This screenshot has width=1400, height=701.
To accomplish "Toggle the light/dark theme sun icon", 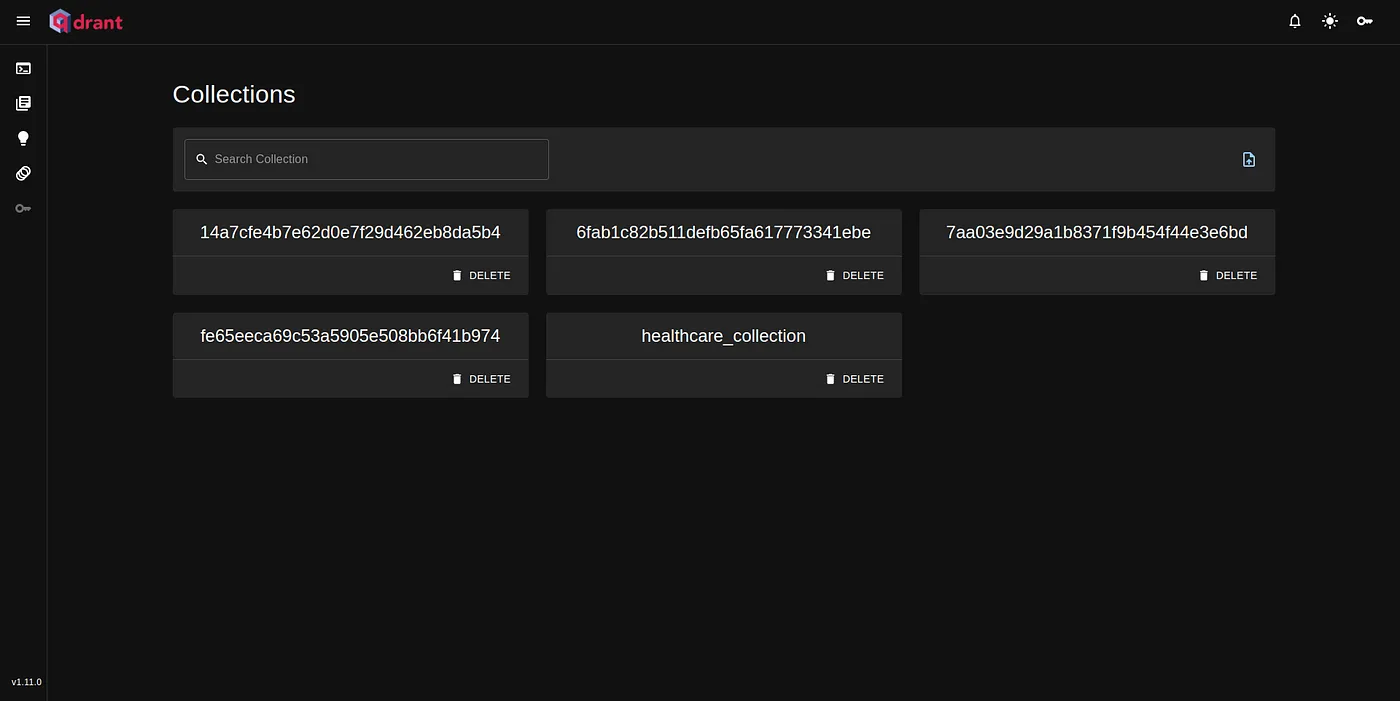I will click(1330, 21).
